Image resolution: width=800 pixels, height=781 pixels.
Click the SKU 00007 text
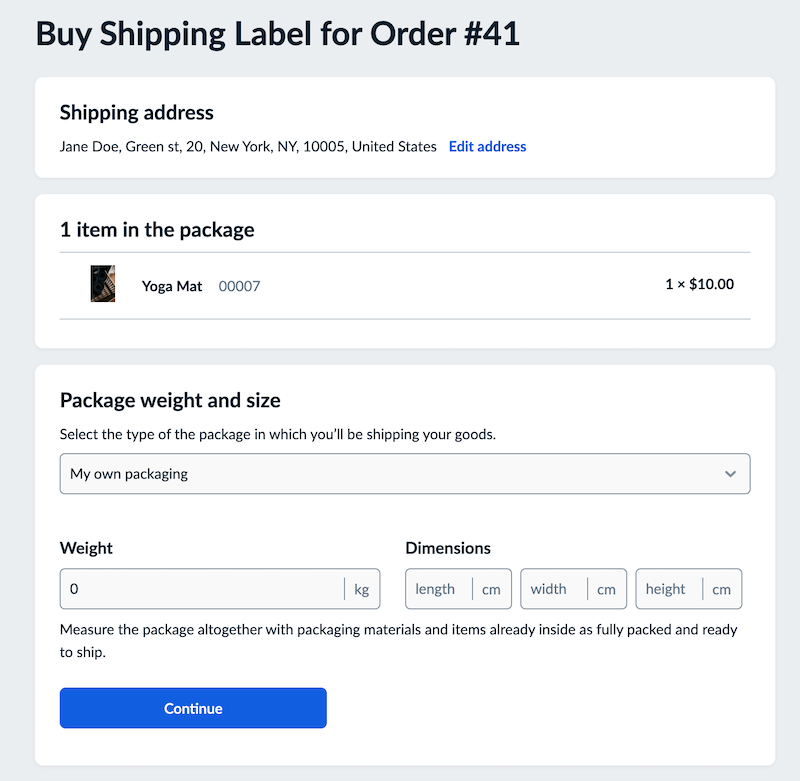pos(239,286)
